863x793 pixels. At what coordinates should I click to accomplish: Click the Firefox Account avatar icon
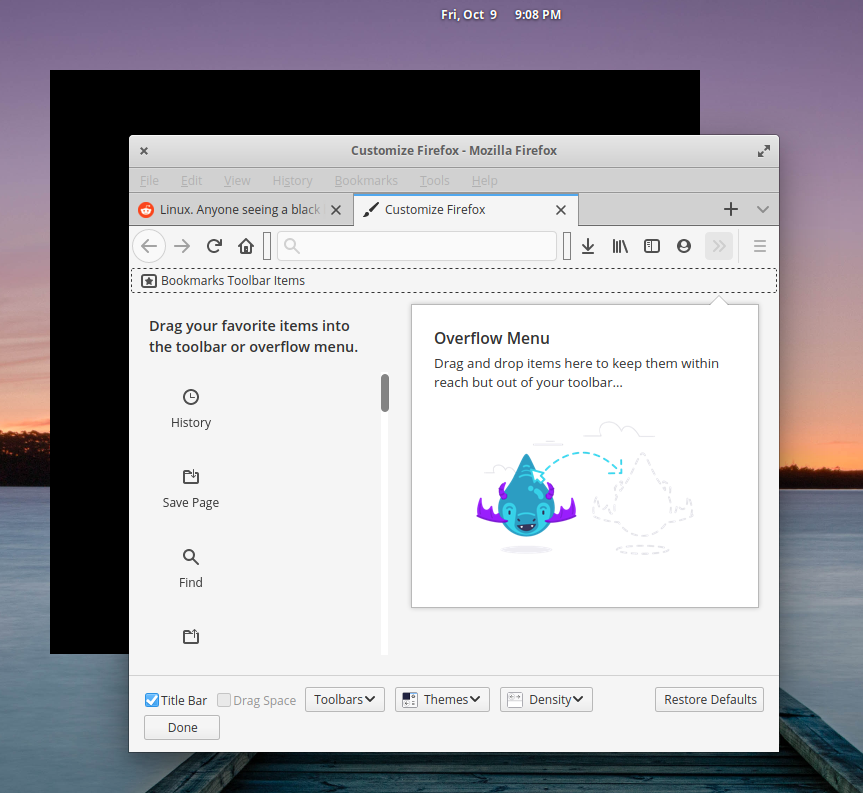(684, 246)
